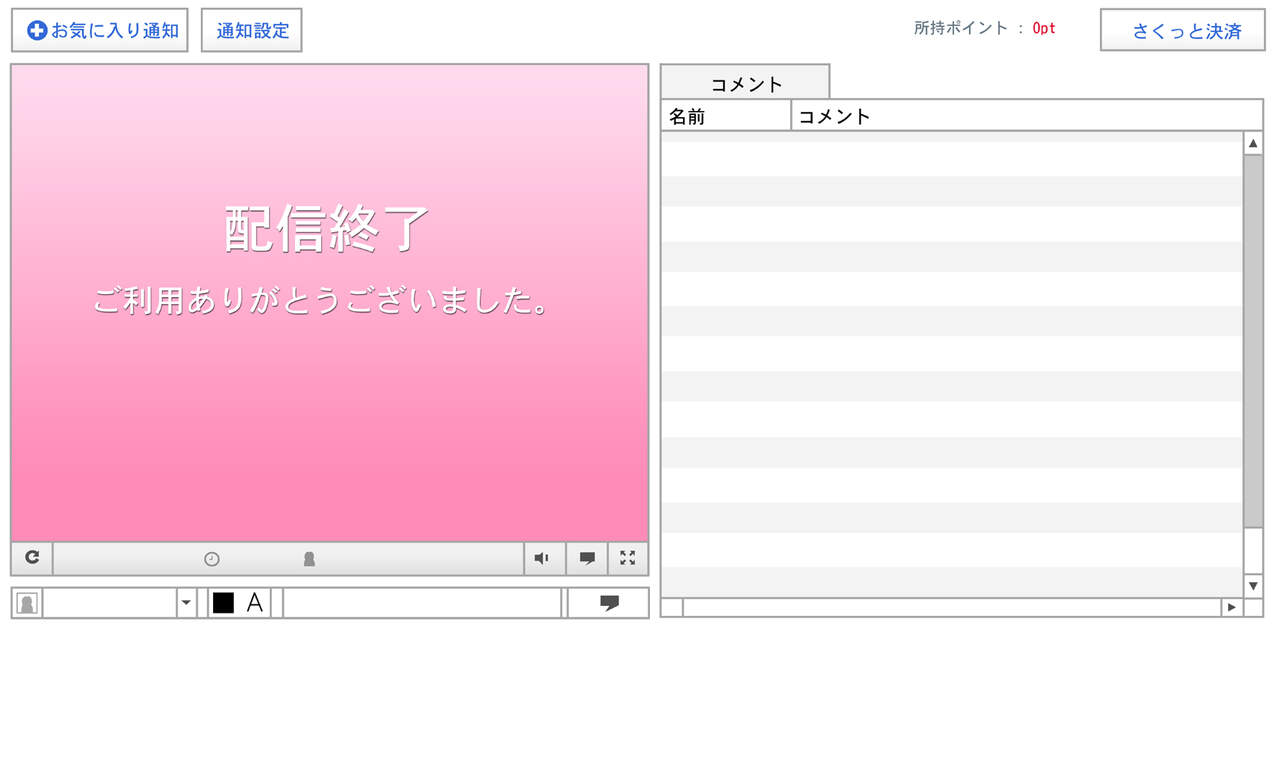Click the reload stream icon
The height and width of the screenshot is (766, 1280).
pos(32,558)
